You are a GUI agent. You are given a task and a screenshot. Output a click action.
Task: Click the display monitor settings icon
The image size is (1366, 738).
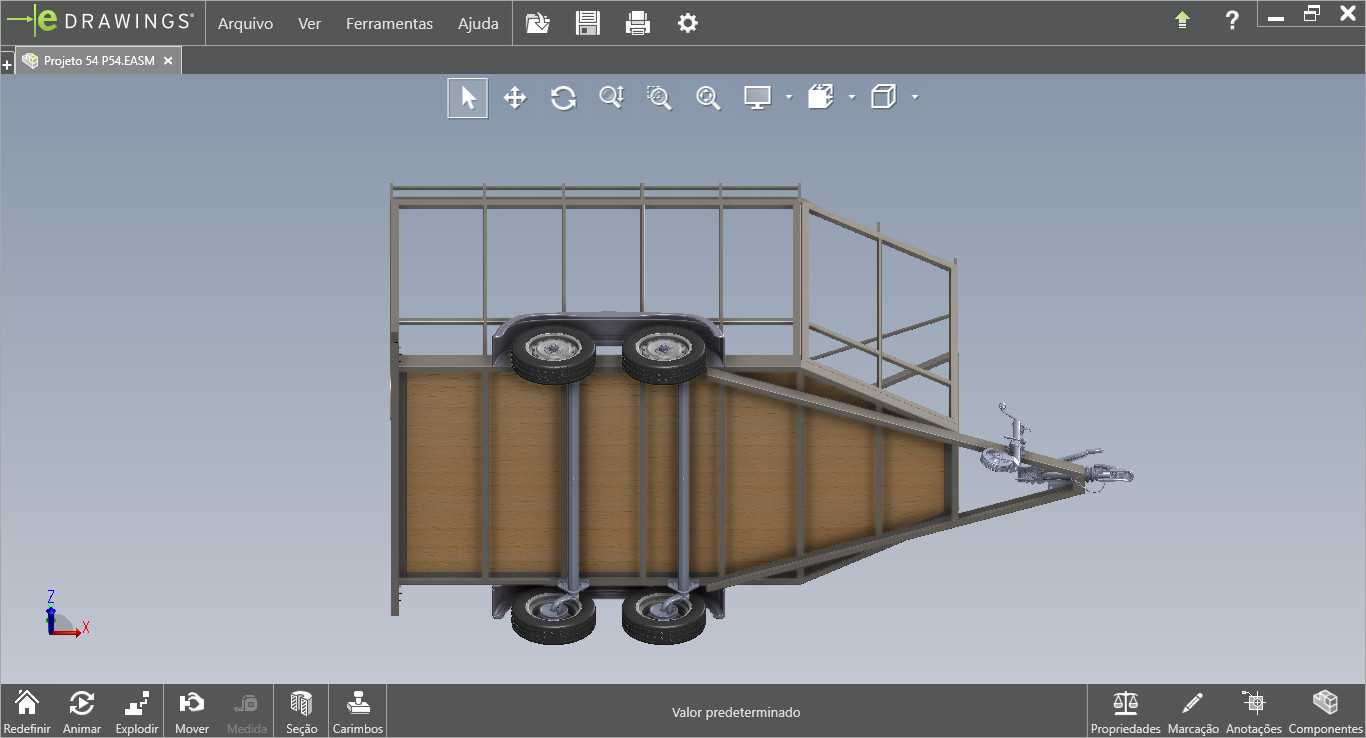(758, 98)
